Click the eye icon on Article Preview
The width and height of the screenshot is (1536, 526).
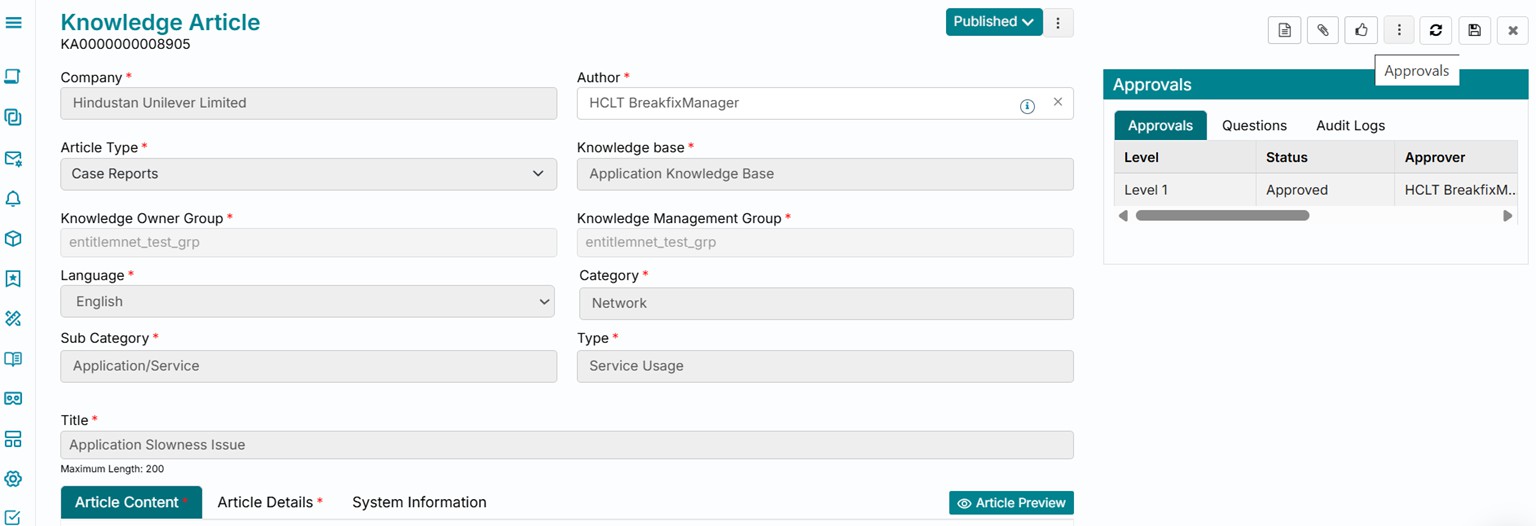[964, 503]
